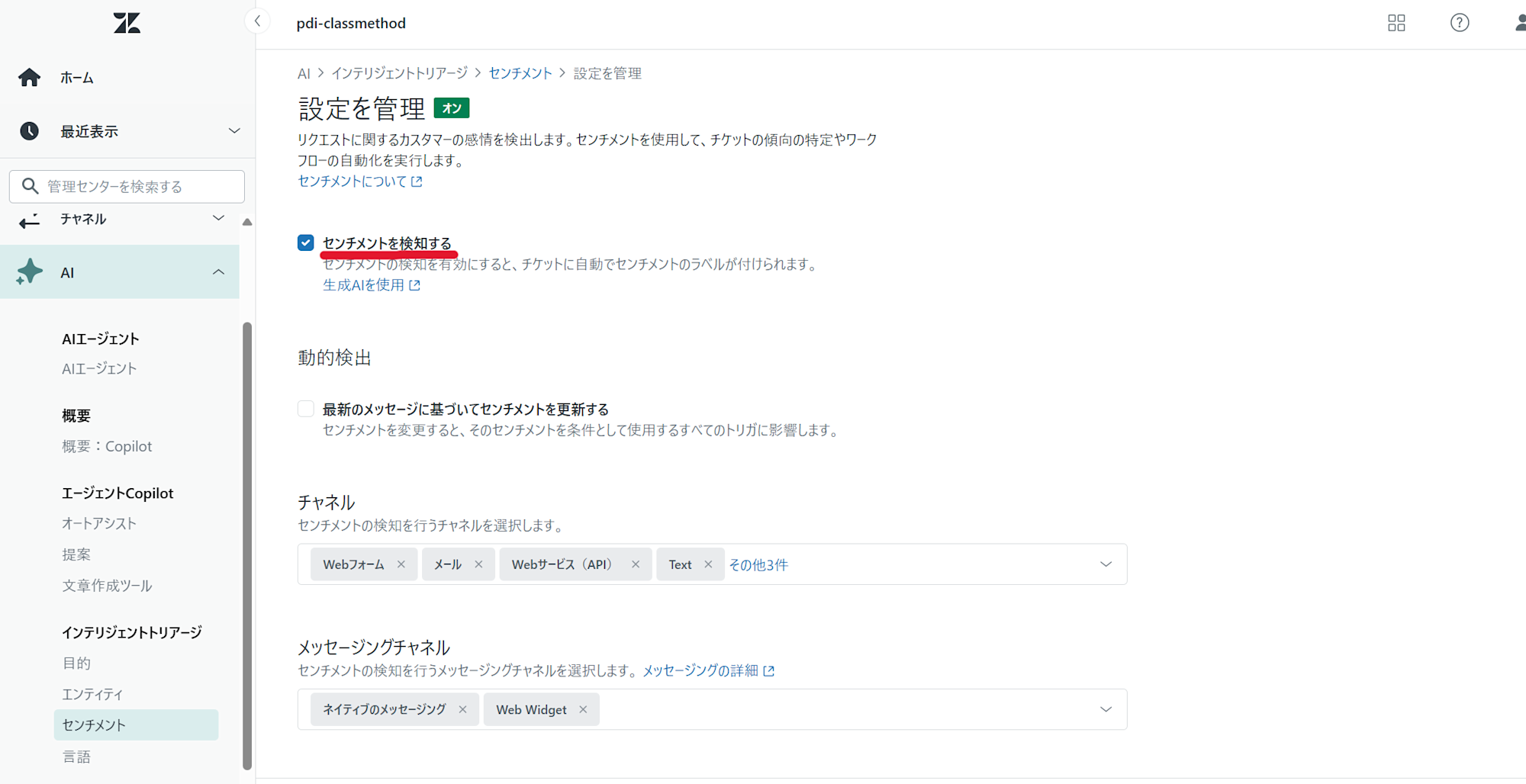Open 提案 sidebar item
This screenshot has width=1526, height=784.
pyautogui.click(x=76, y=554)
